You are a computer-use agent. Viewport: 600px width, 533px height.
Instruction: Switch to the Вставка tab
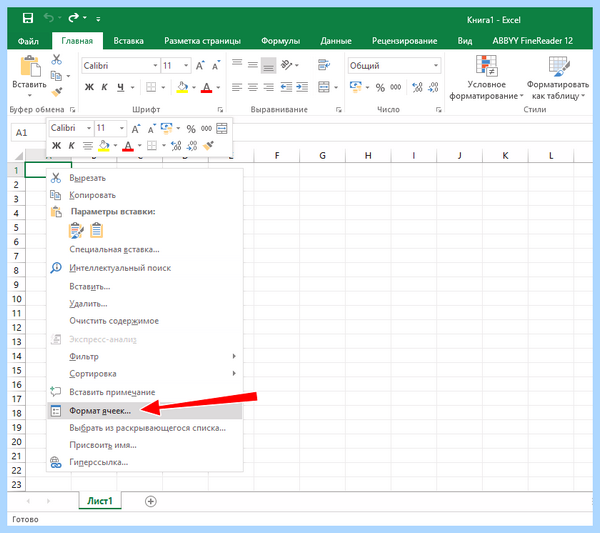pos(128,41)
